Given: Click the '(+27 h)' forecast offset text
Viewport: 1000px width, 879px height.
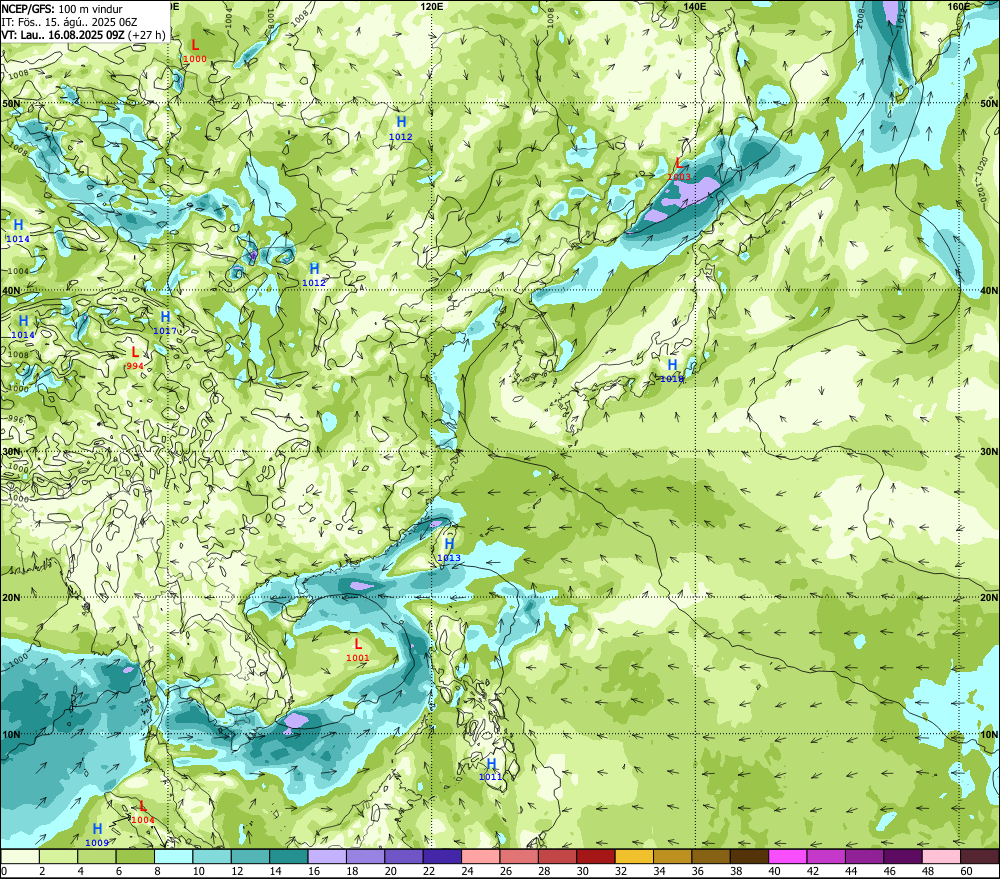Looking at the screenshot, I should [x=146, y=34].
